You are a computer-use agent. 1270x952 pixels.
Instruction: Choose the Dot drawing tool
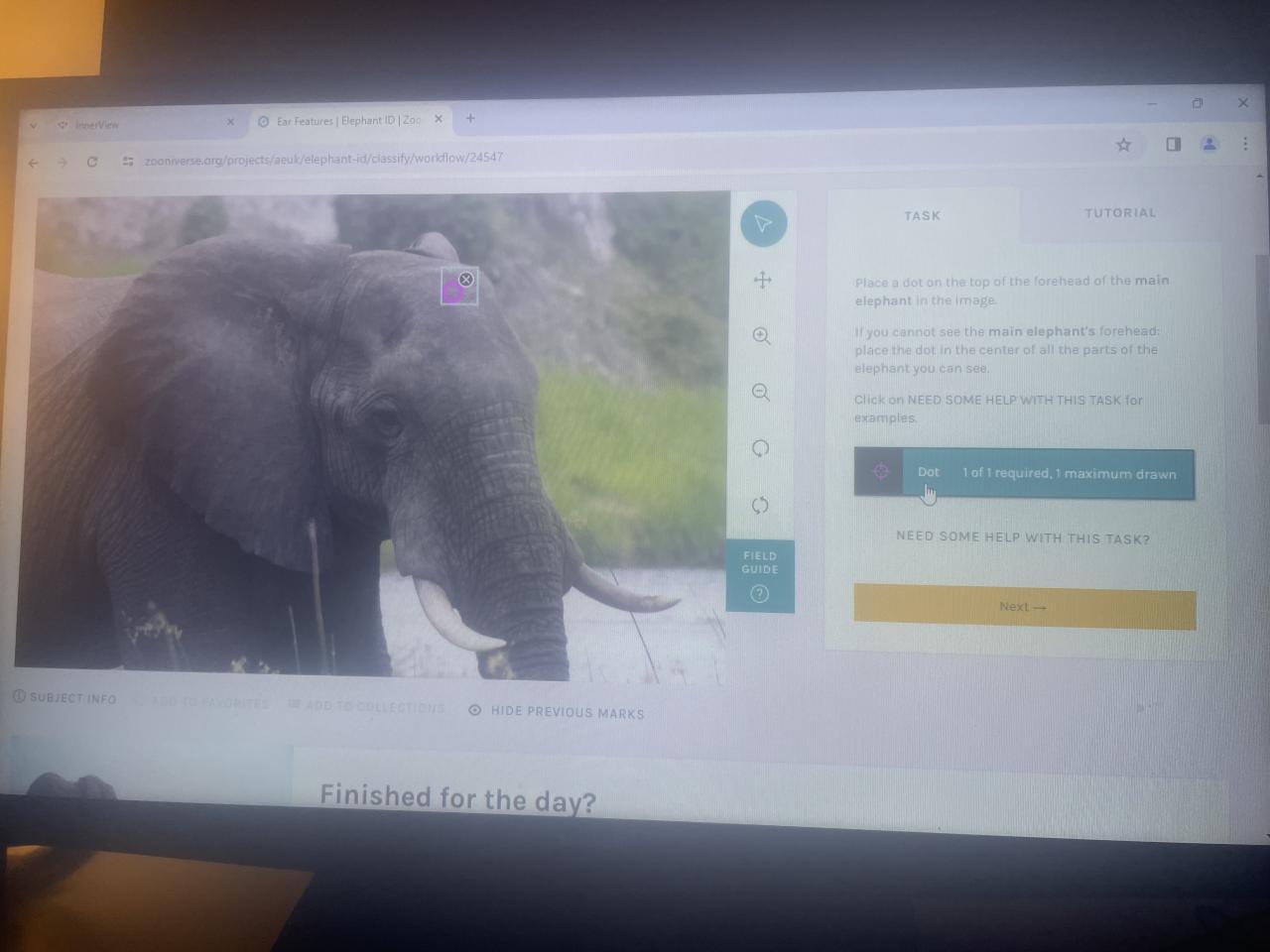point(1024,473)
